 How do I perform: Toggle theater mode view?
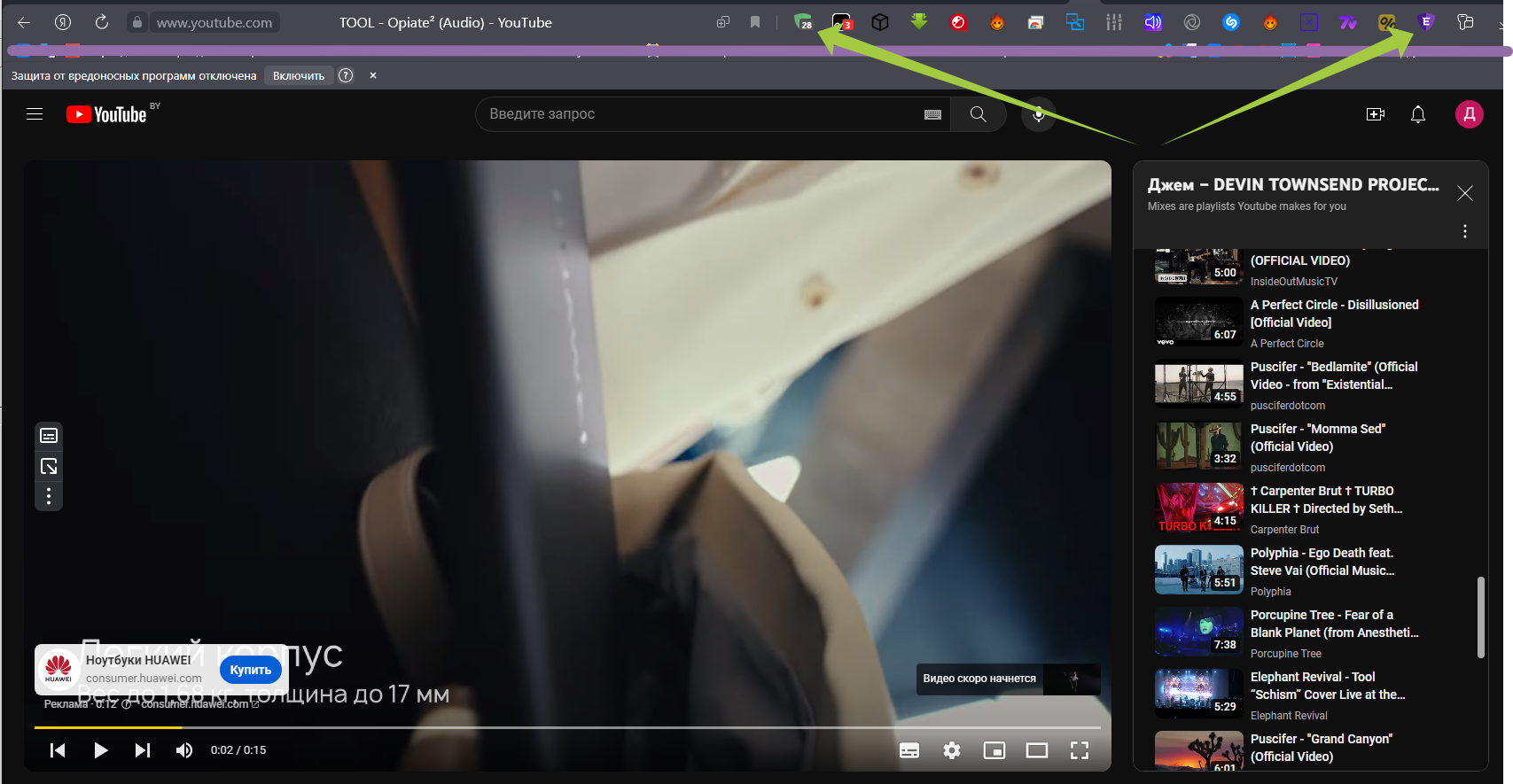pos(1036,750)
